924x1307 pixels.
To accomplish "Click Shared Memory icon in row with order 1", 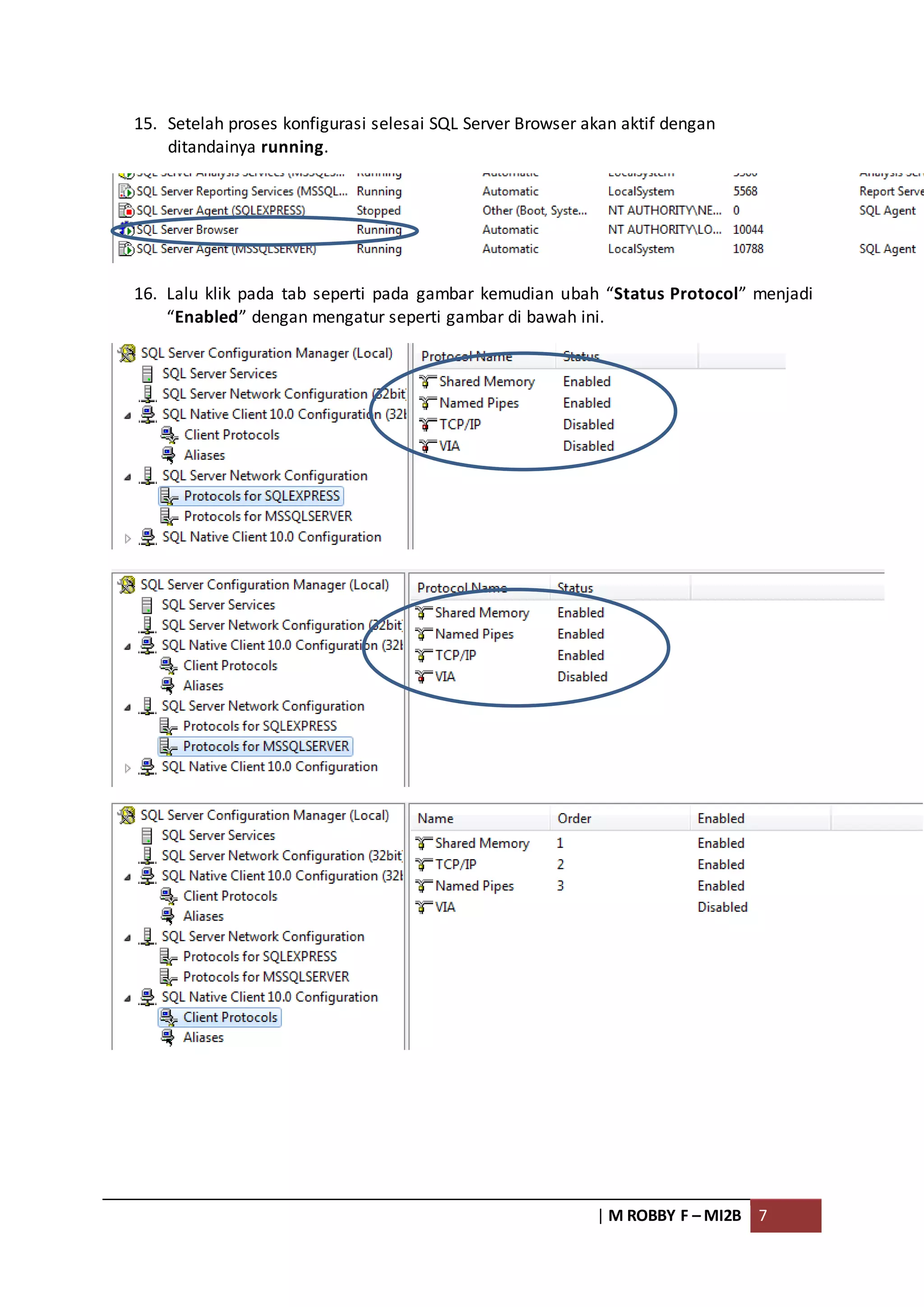I will [x=424, y=844].
